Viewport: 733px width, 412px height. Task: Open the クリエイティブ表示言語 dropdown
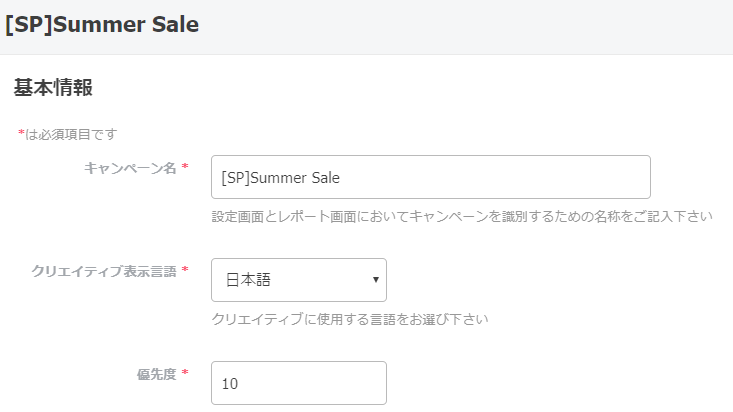(298, 280)
